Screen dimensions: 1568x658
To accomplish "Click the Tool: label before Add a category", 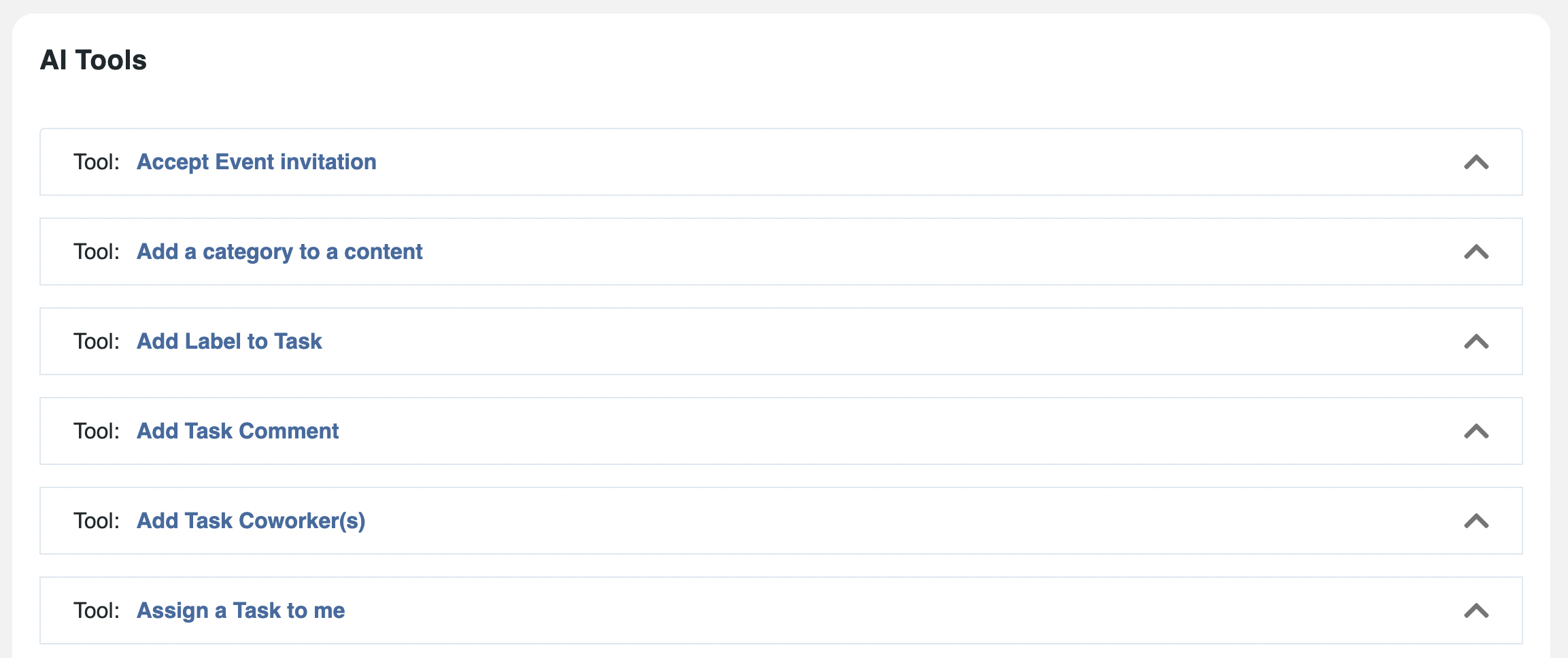I will coord(97,252).
